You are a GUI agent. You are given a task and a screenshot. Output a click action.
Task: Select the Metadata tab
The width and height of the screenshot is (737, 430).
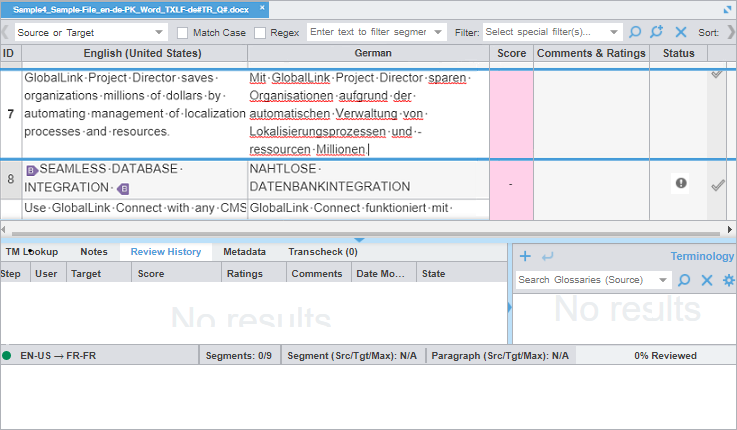[x=244, y=252]
